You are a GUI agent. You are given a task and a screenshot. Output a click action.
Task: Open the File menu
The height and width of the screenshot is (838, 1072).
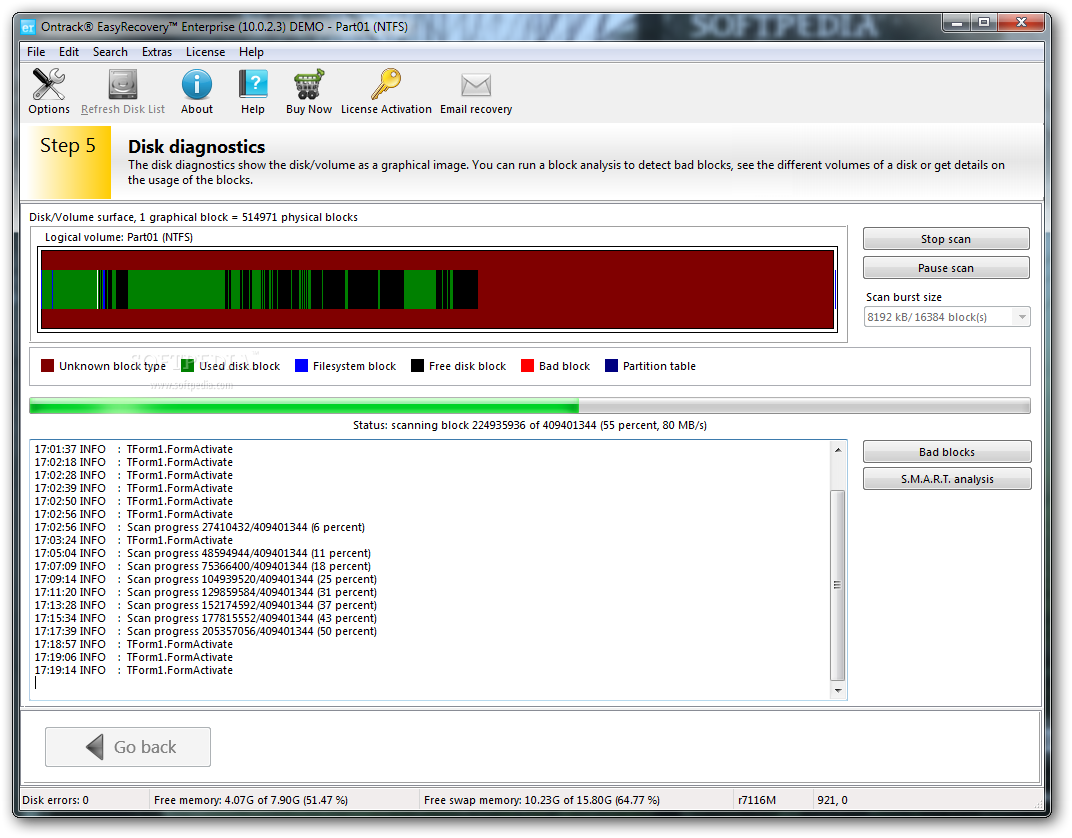tap(36, 52)
